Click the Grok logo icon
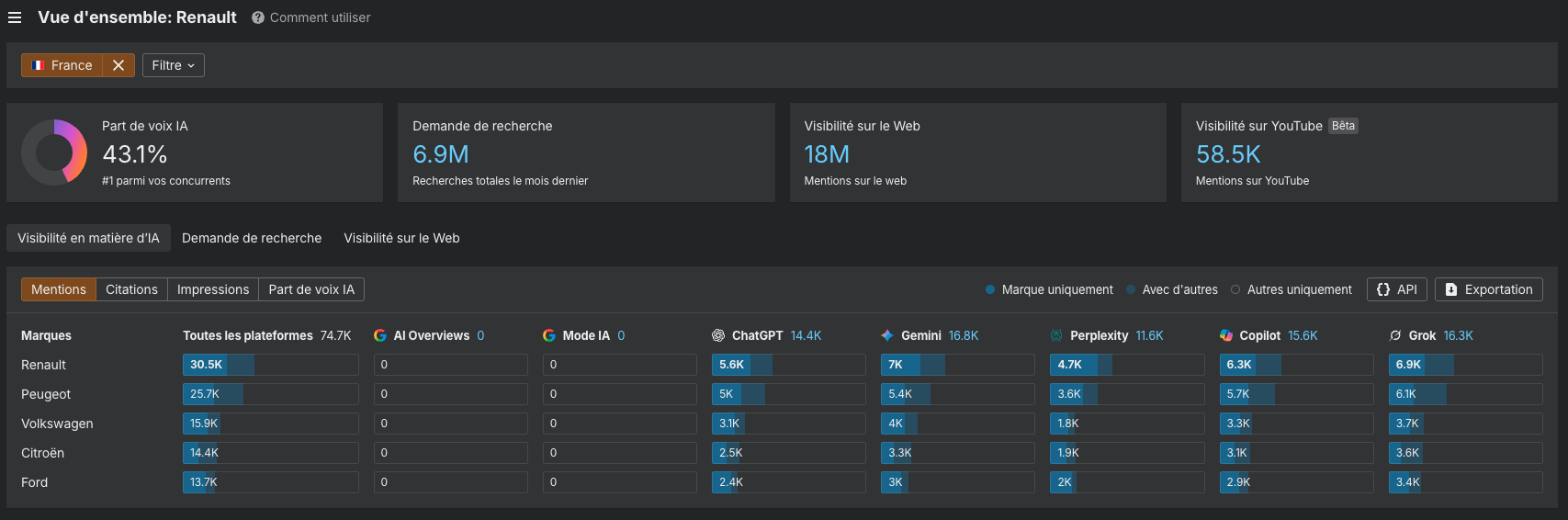 pyautogui.click(x=1395, y=335)
